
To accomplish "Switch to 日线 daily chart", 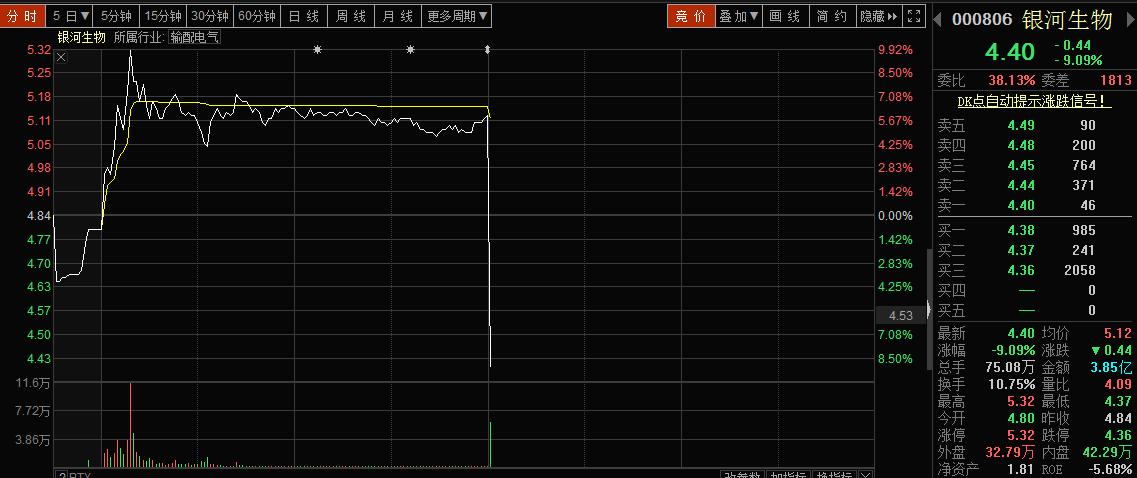I will [x=304, y=16].
